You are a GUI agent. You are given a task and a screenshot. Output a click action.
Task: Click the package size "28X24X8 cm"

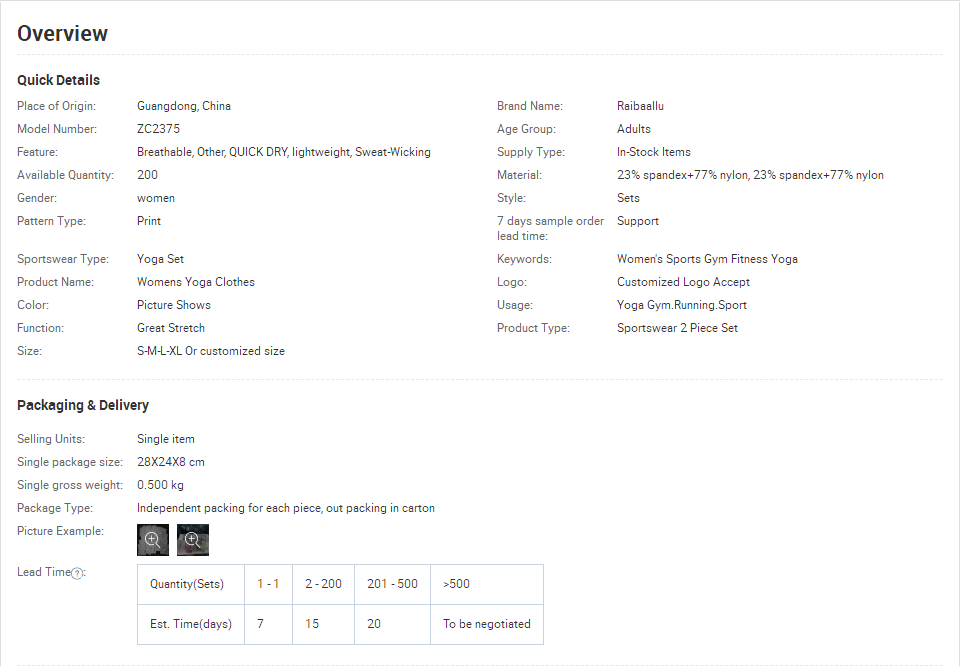coord(171,462)
